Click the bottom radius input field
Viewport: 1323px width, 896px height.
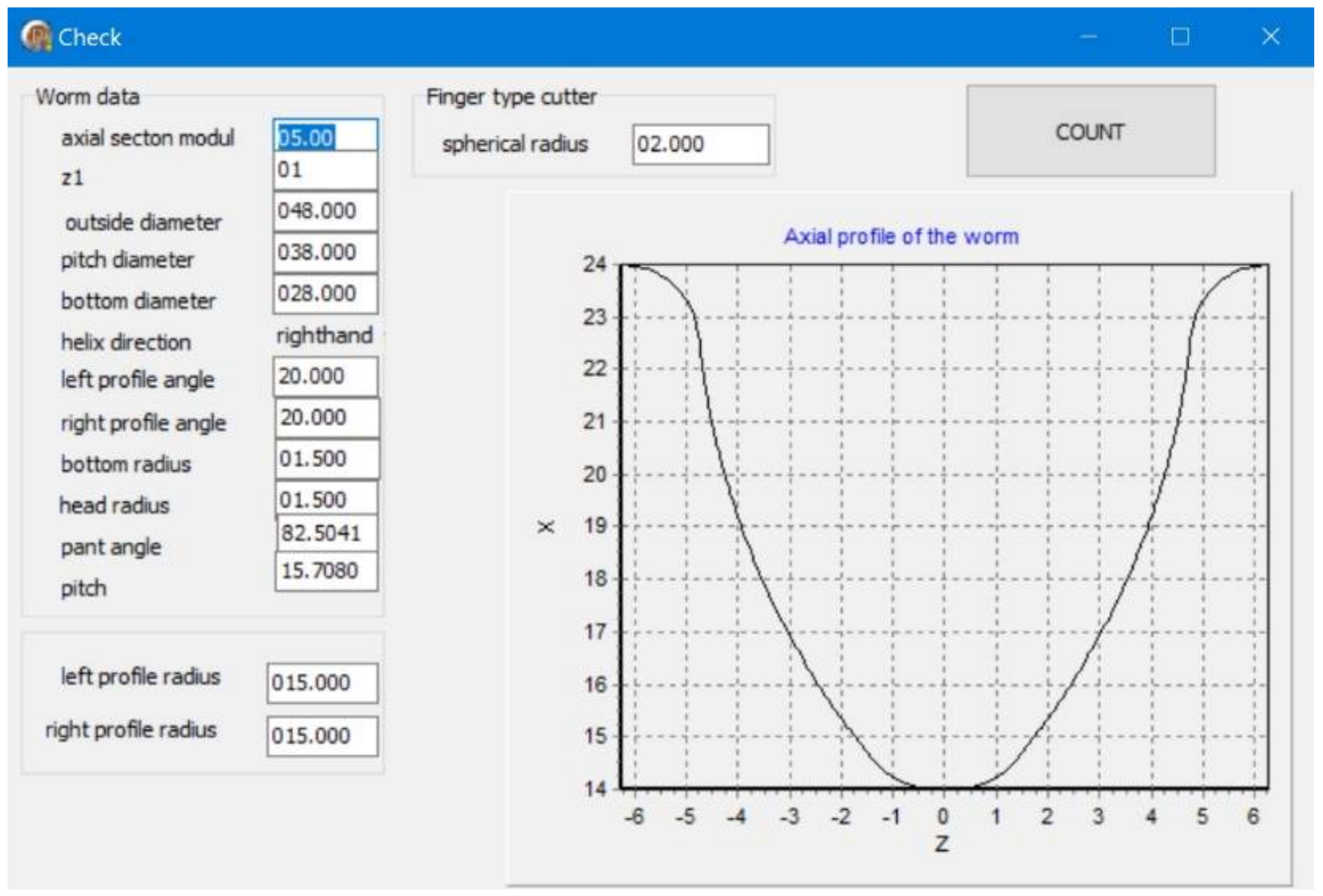tap(327, 459)
